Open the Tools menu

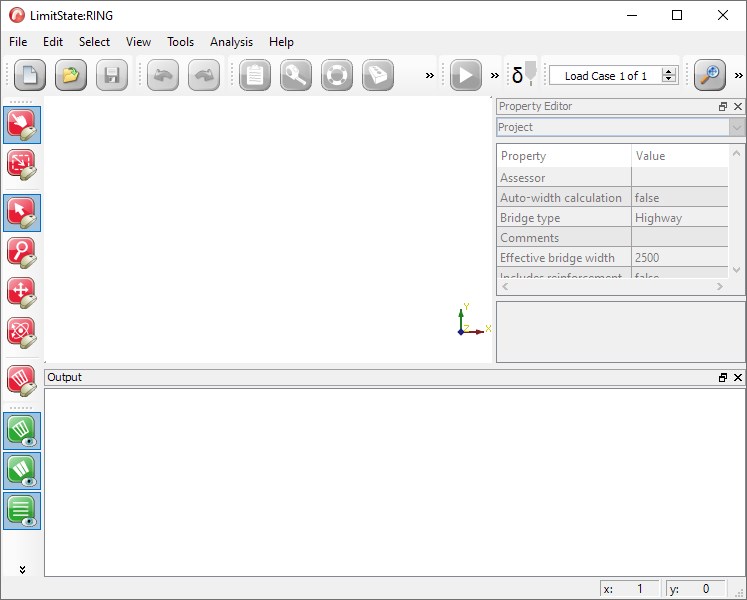(181, 42)
